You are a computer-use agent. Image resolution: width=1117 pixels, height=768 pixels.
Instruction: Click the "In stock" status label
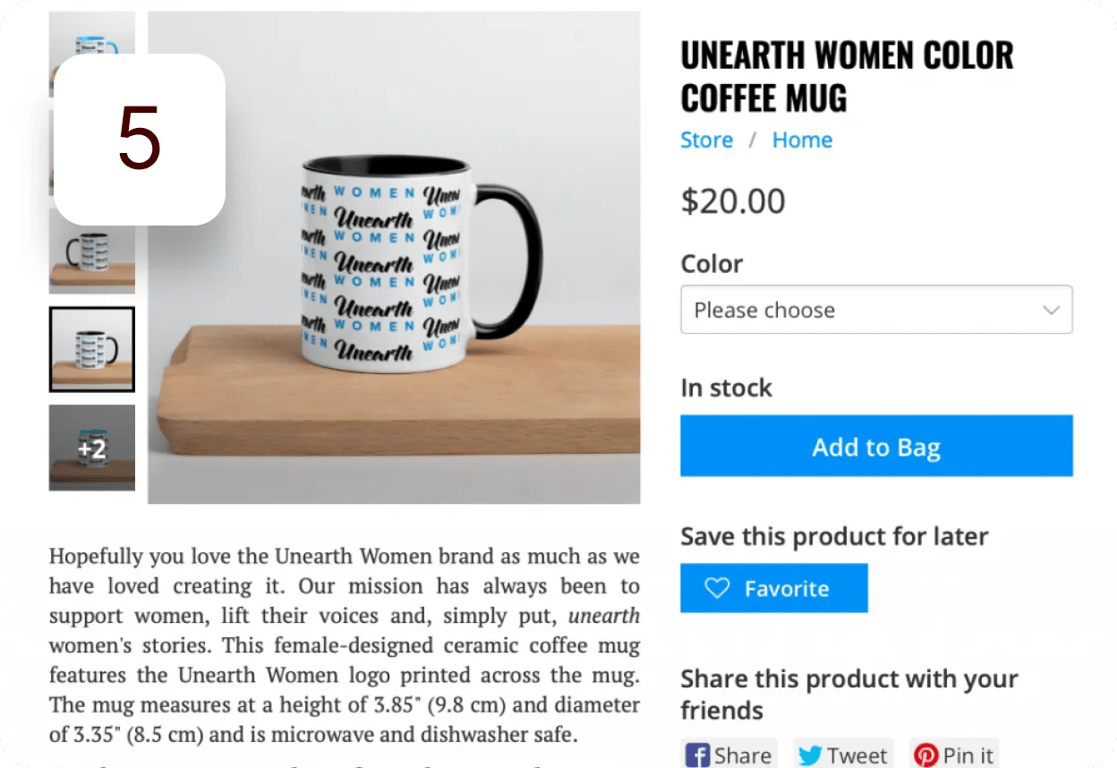[726, 388]
